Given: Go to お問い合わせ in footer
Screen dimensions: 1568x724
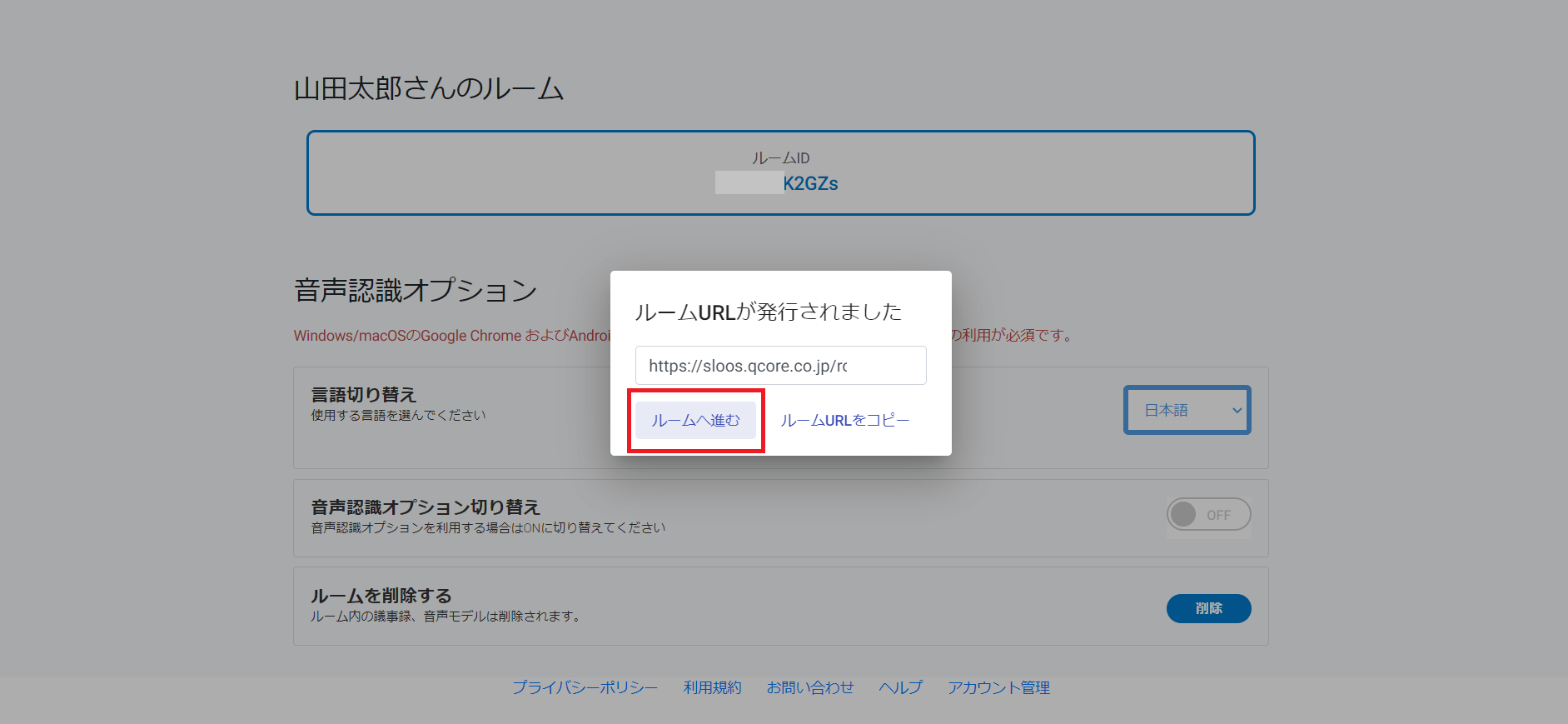Looking at the screenshot, I should point(810,687).
